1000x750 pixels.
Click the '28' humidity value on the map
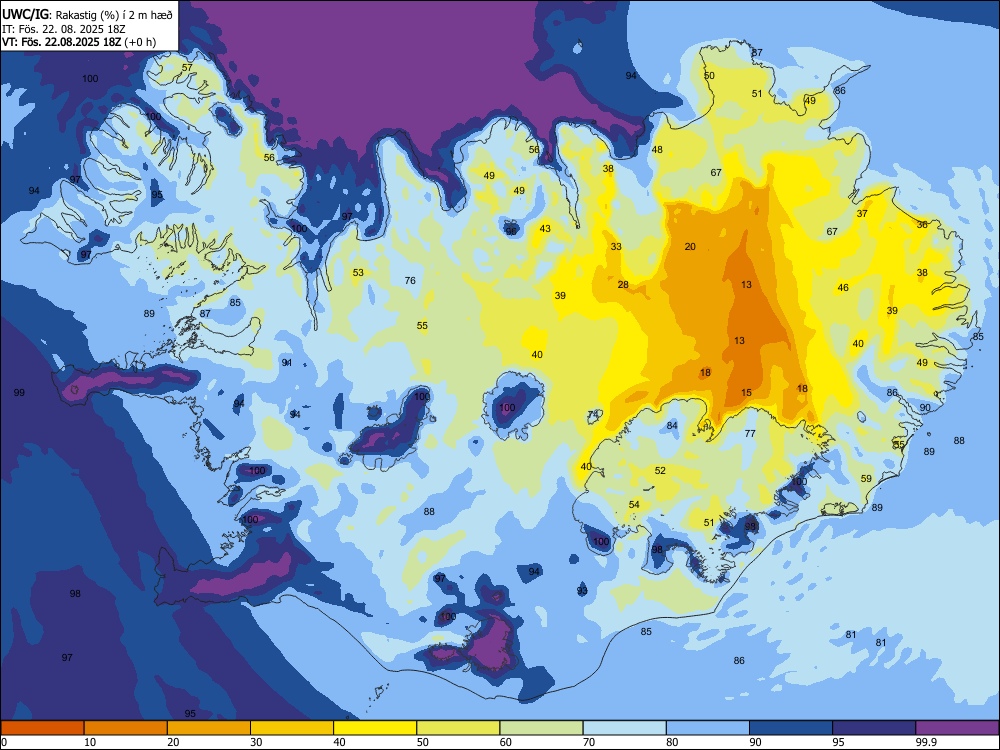623,285
